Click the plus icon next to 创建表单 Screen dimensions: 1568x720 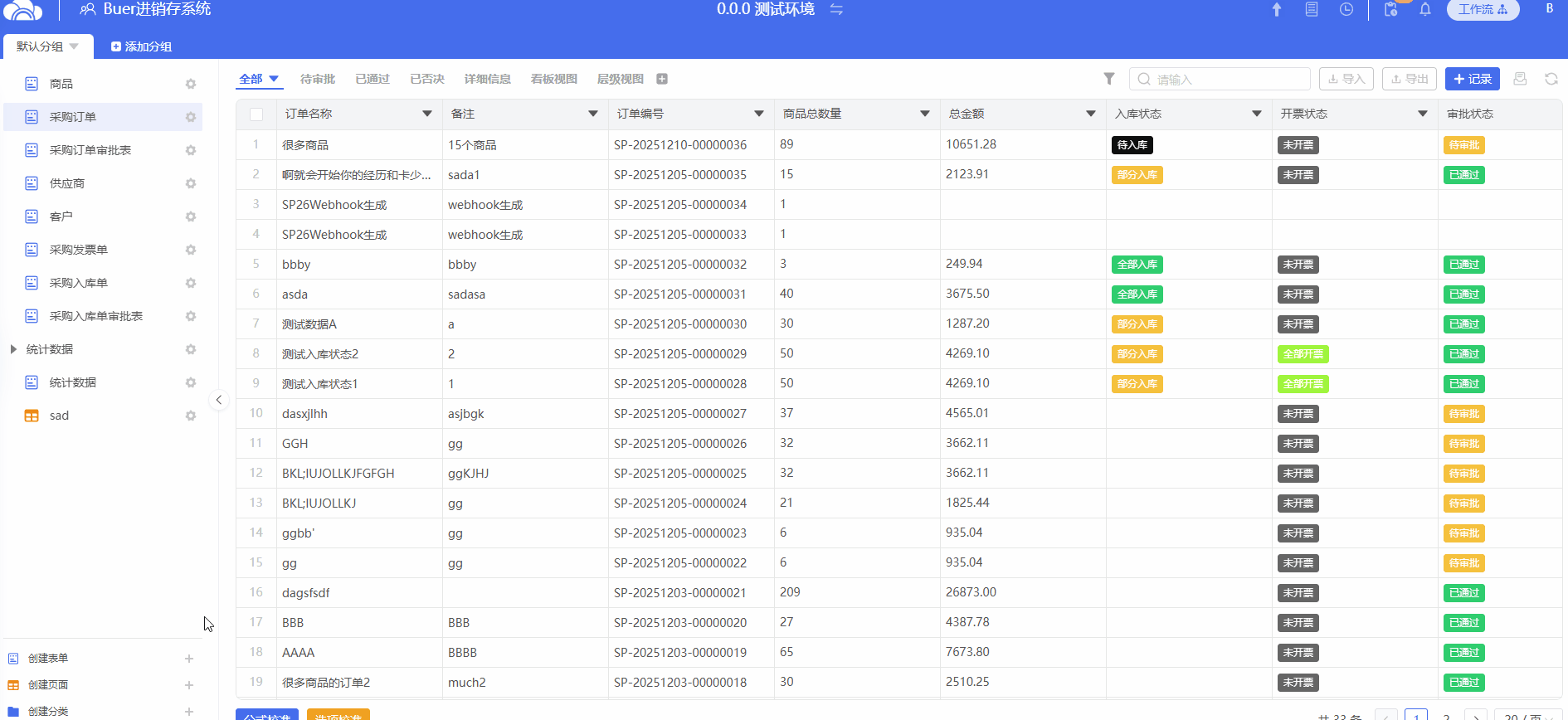[x=189, y=659]
